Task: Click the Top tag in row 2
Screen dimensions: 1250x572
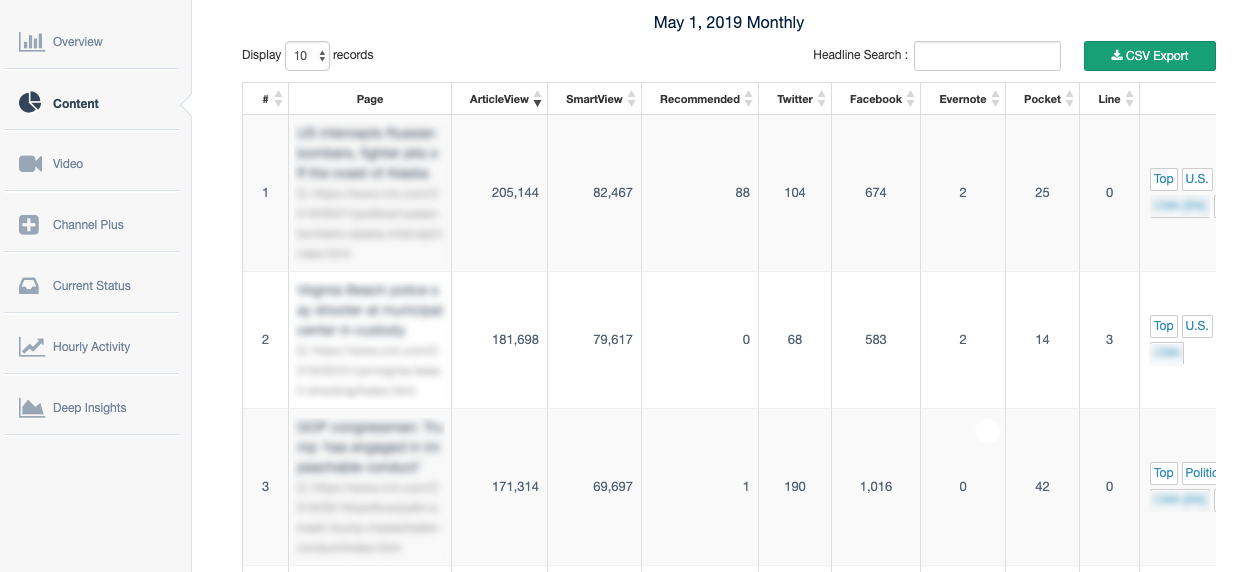Action: click(1163, 326)
